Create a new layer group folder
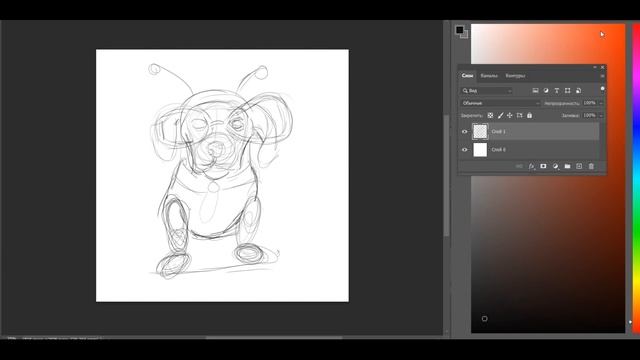The width and height of the screenshot is (640, 360). (x=567, y=166)
